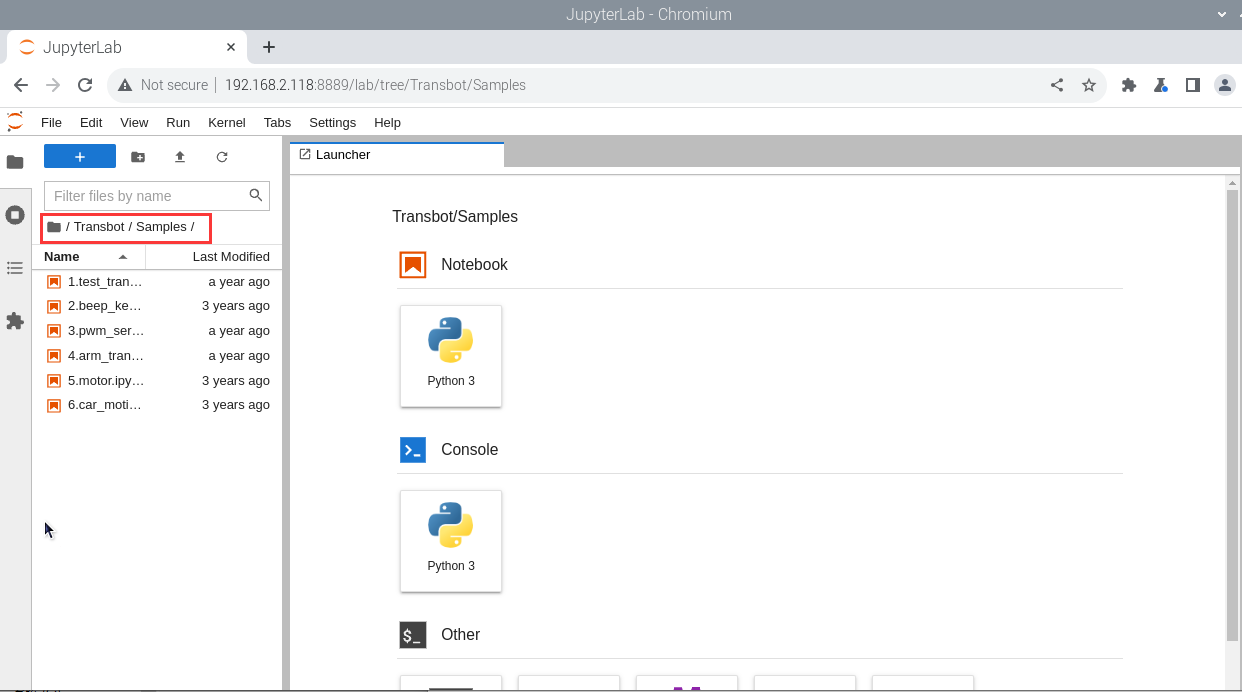Click the Upload Files icon

(180, 157)
